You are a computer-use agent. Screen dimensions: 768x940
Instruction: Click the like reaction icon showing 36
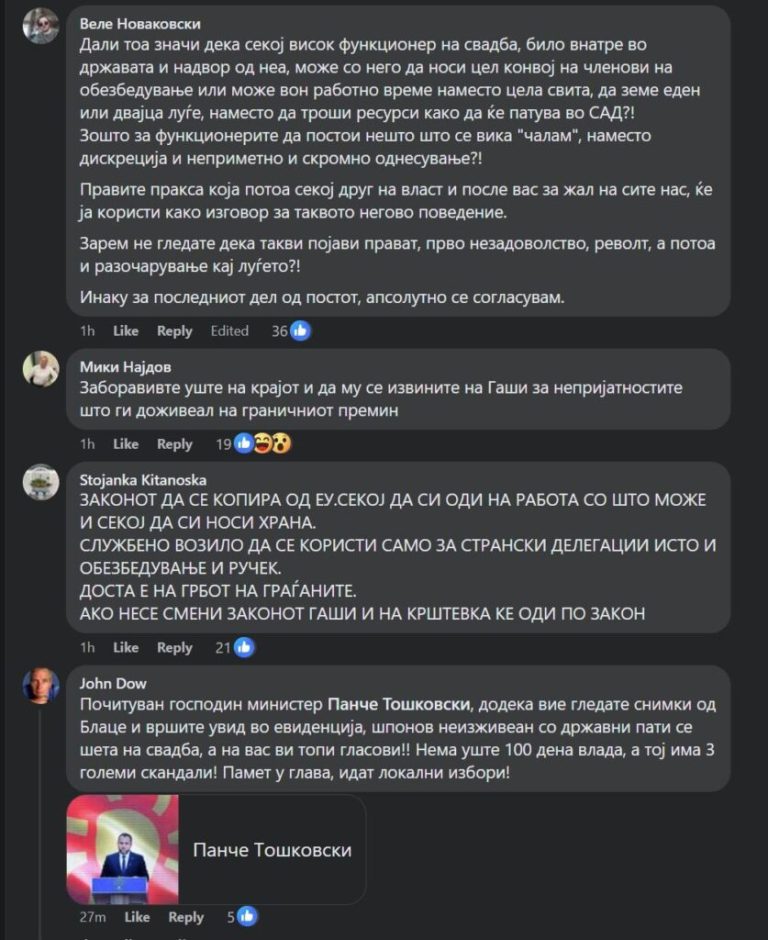coord(300,331)
